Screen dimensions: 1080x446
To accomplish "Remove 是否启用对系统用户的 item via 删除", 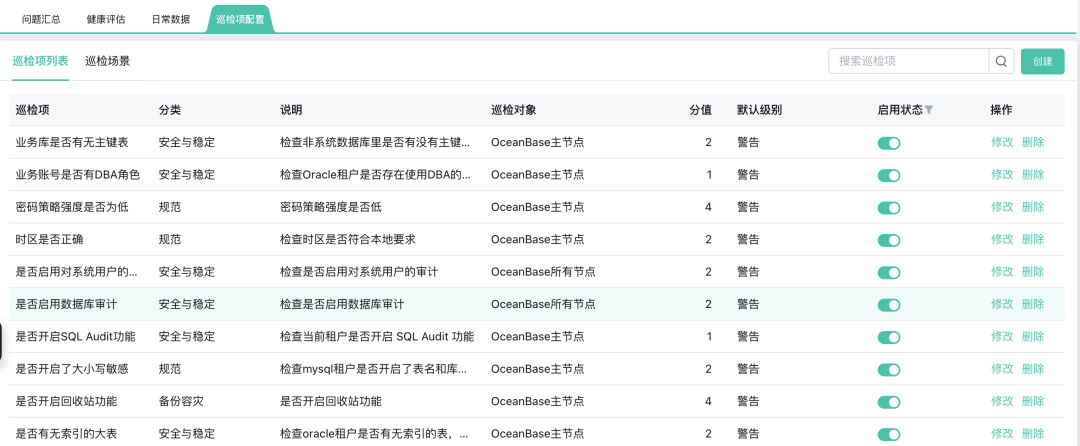I will tap(1033, 272).
